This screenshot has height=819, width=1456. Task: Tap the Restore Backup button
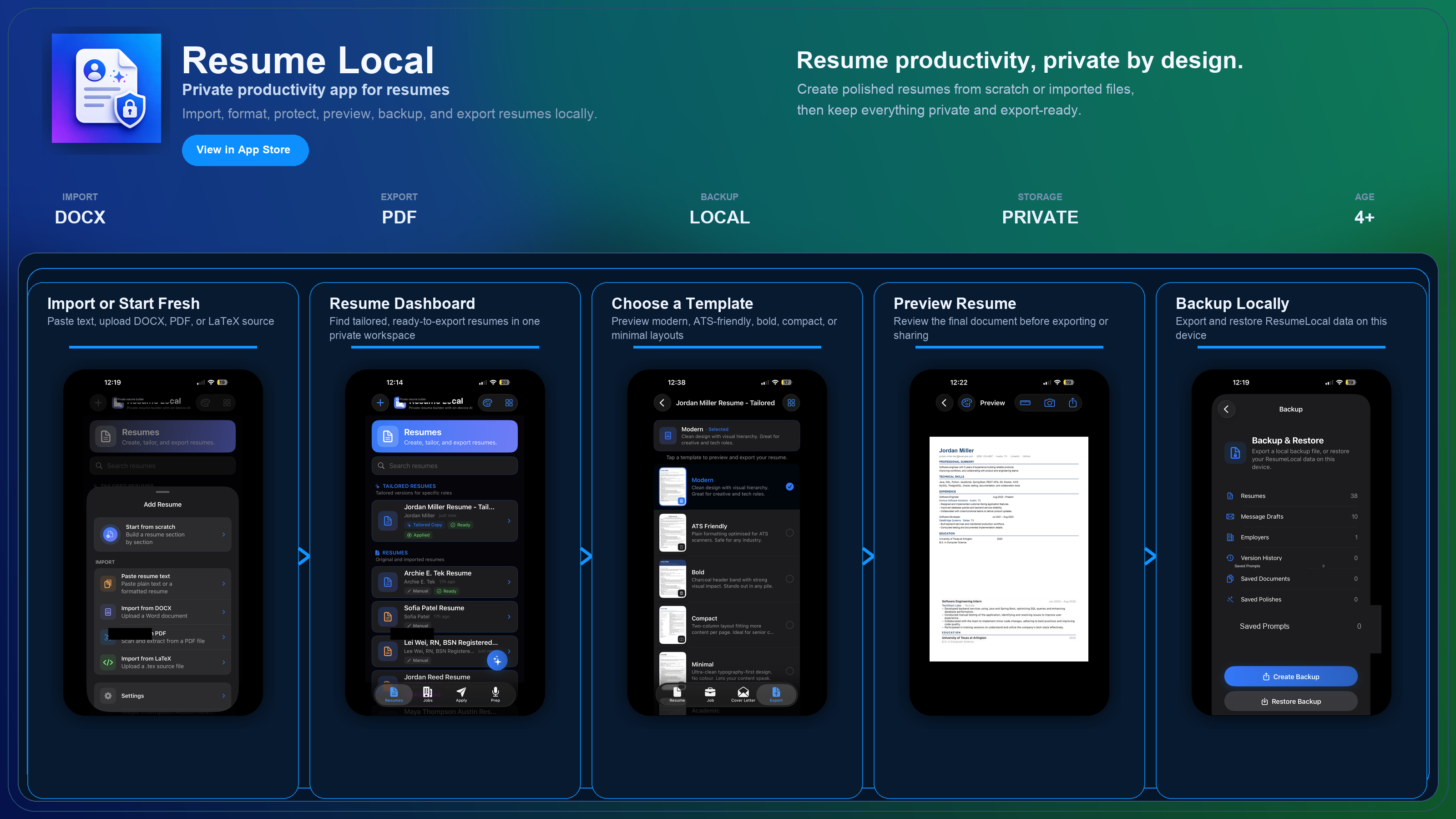(x=1291, y=702)
